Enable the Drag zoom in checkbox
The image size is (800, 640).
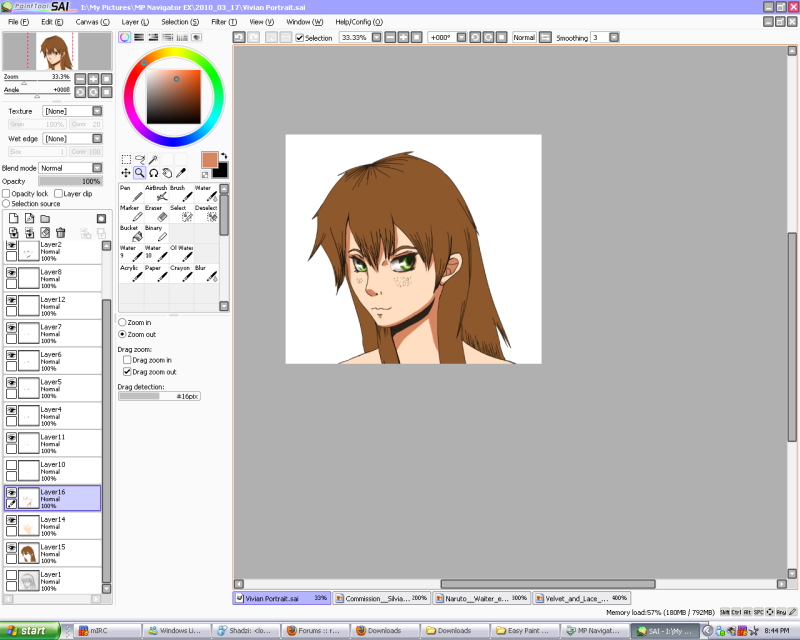127,360
